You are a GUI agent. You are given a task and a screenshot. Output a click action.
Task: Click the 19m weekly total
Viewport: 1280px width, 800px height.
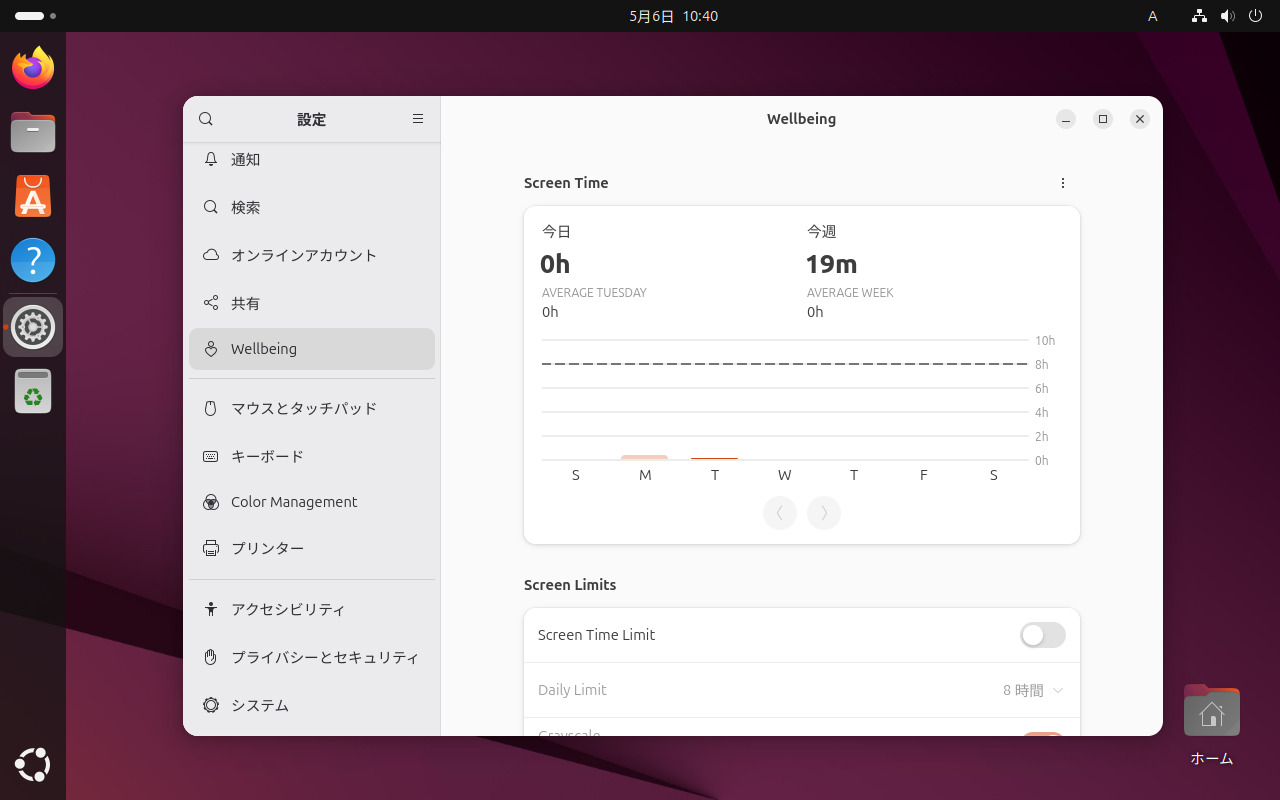click(x=831, y=264)
